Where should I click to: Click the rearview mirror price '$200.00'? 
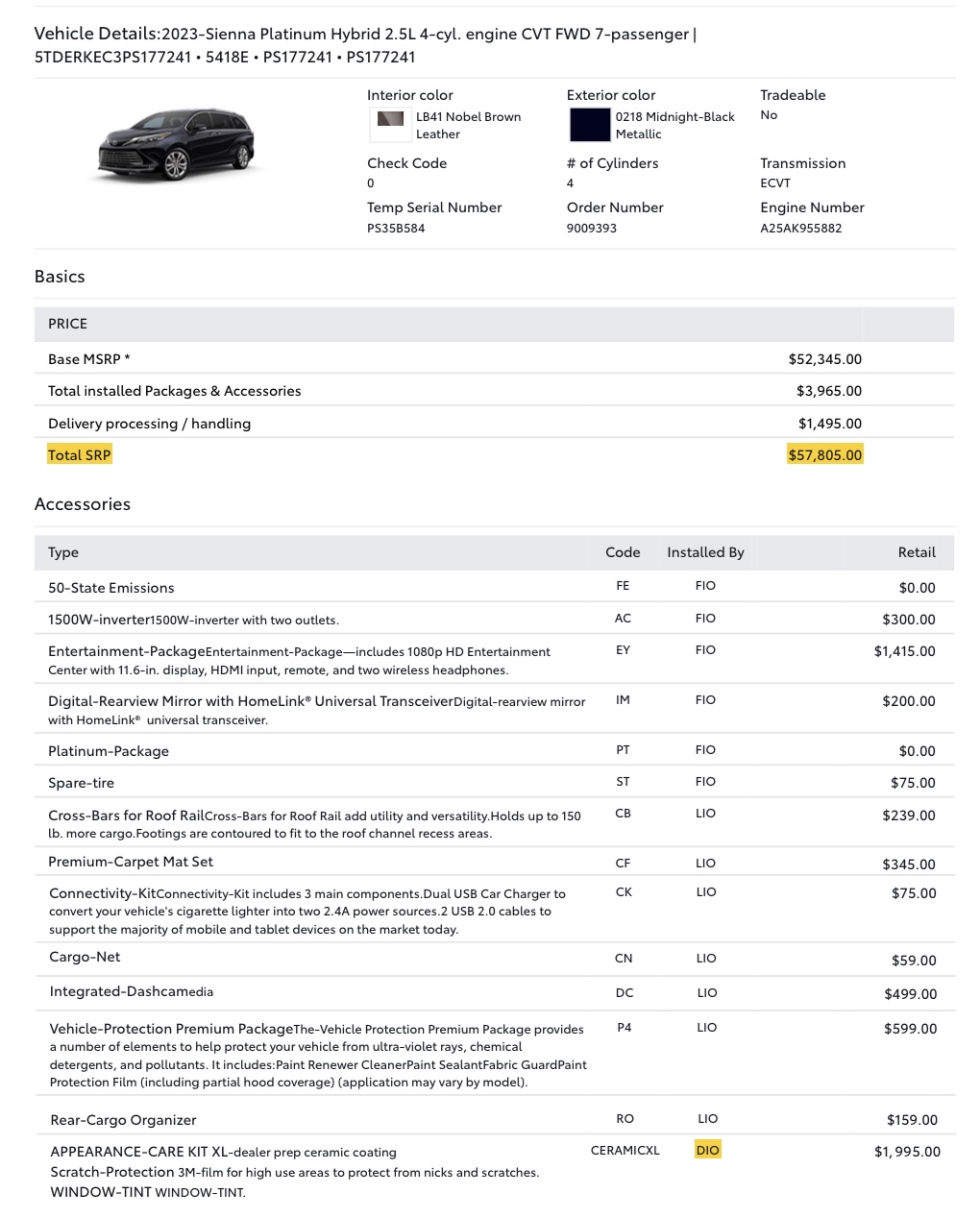(909, 701)
